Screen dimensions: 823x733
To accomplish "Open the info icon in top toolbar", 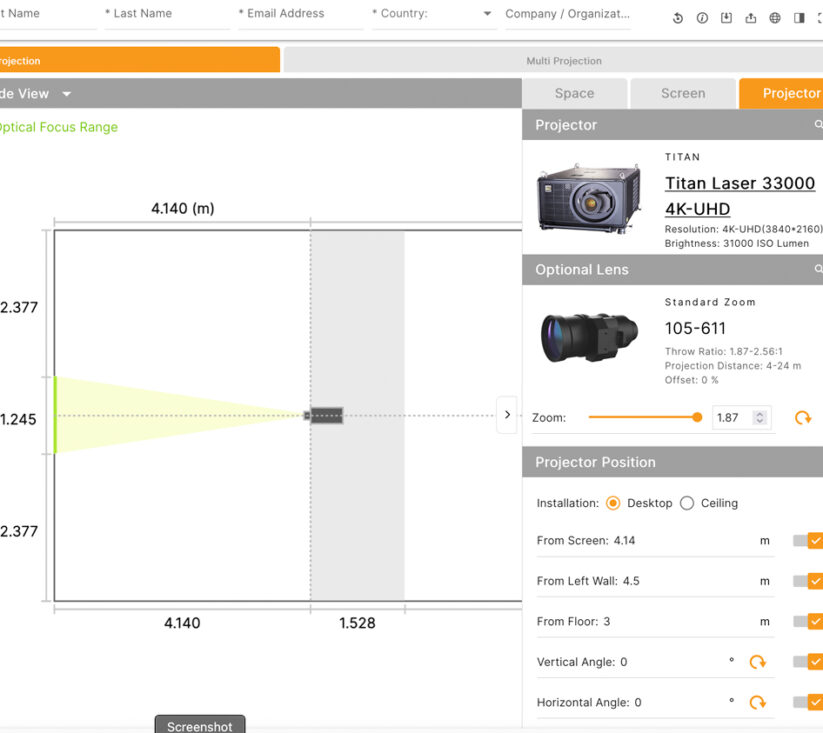I will tap(702, 18).
